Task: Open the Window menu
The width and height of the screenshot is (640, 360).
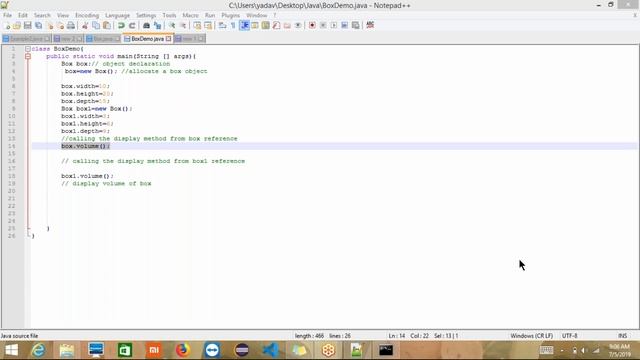Action: coord(256,15)
